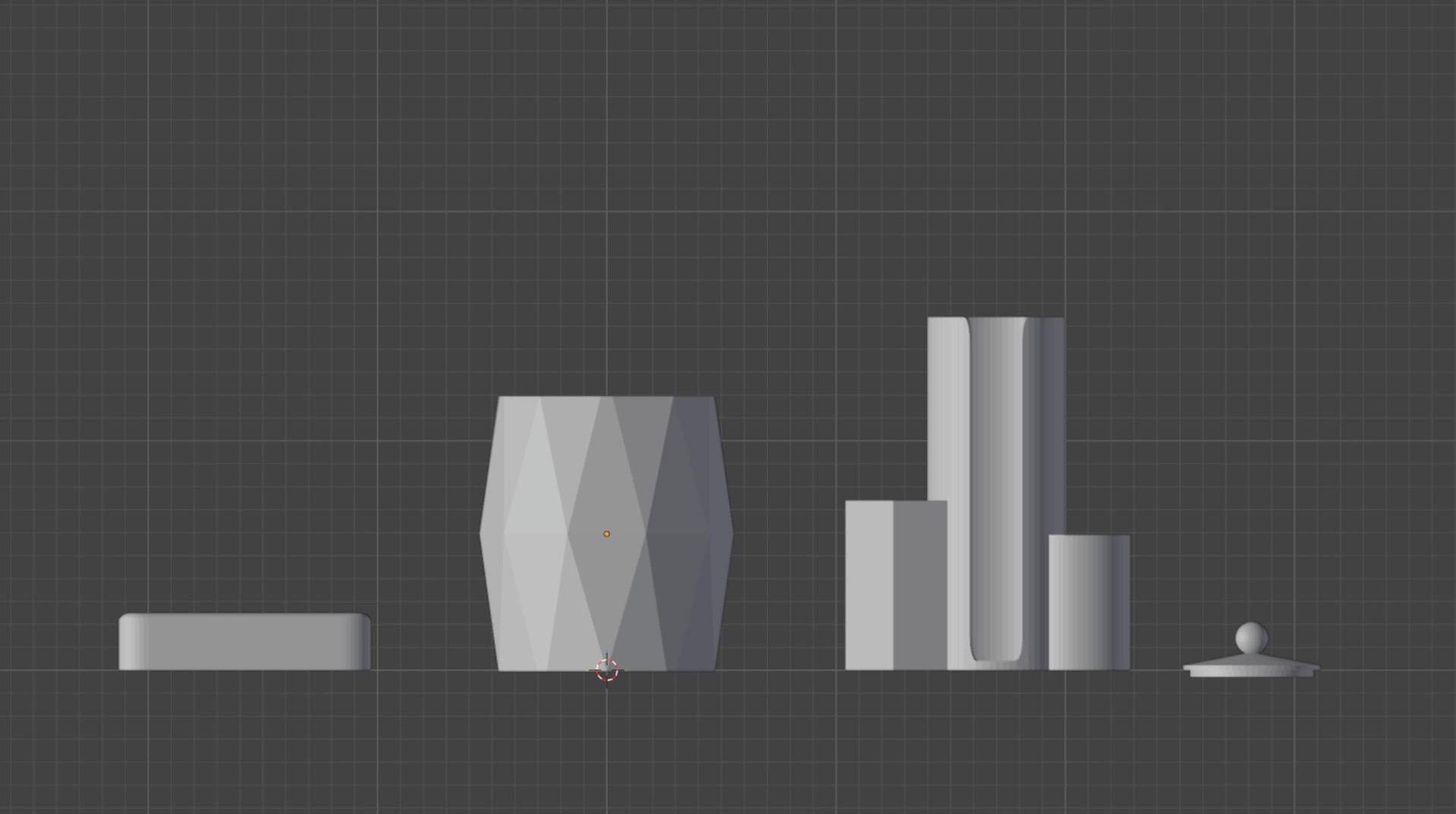Click the orange origin dot on the vase
1456x814 pixels.
tap(607, 534)
